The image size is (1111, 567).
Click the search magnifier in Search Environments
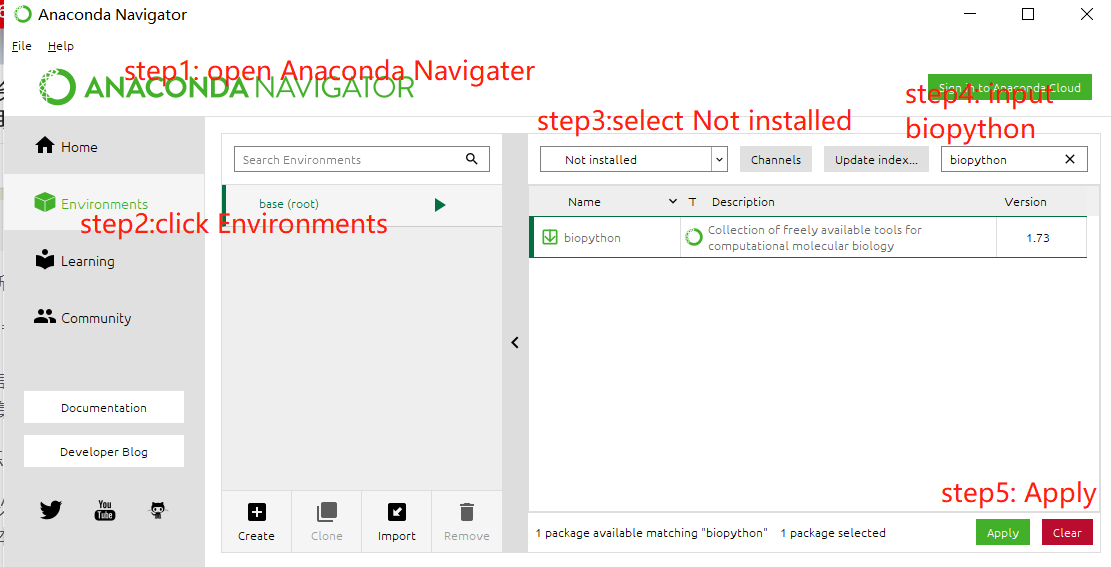[x=472, y=159]
